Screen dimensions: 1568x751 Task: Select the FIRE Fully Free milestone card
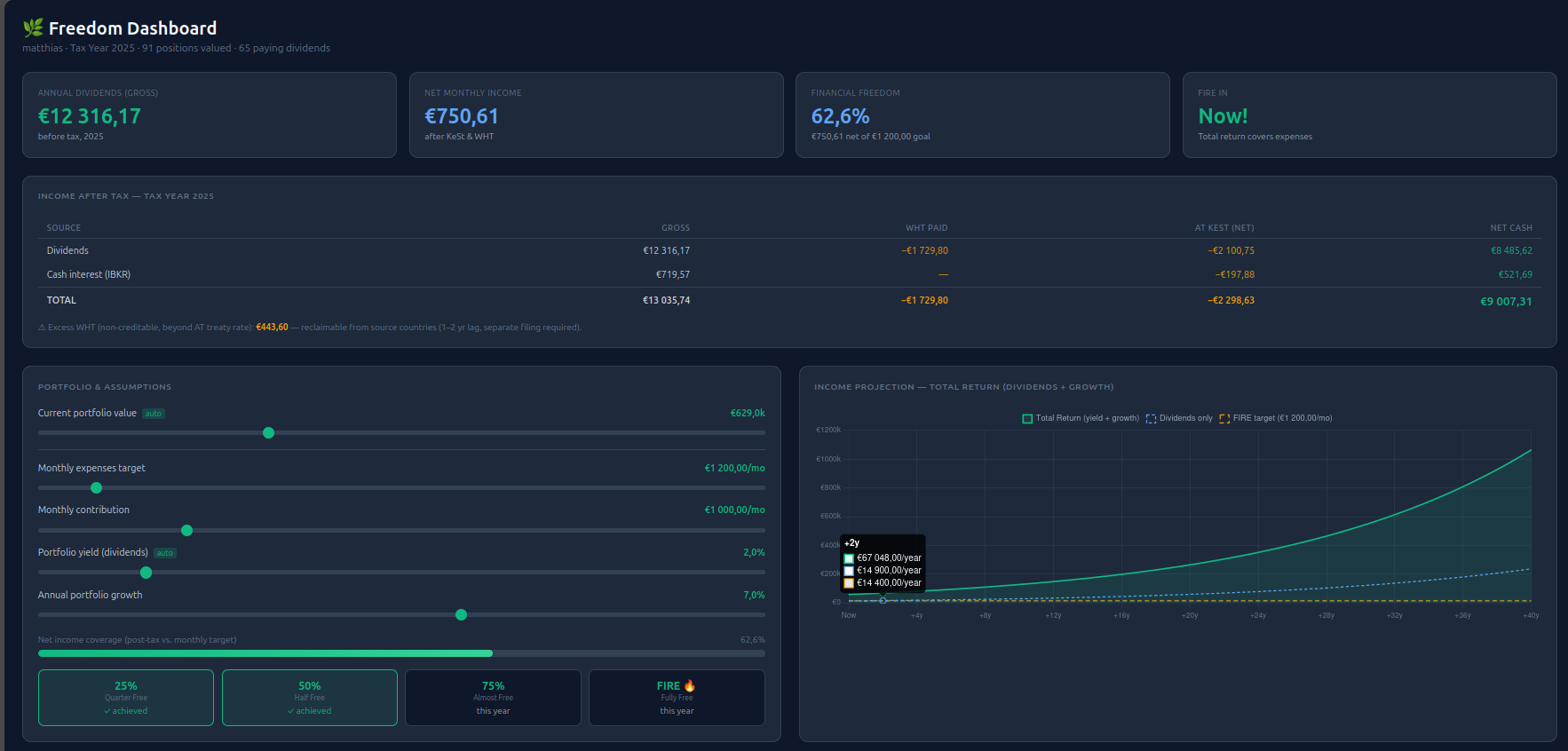tap(677, 698)
